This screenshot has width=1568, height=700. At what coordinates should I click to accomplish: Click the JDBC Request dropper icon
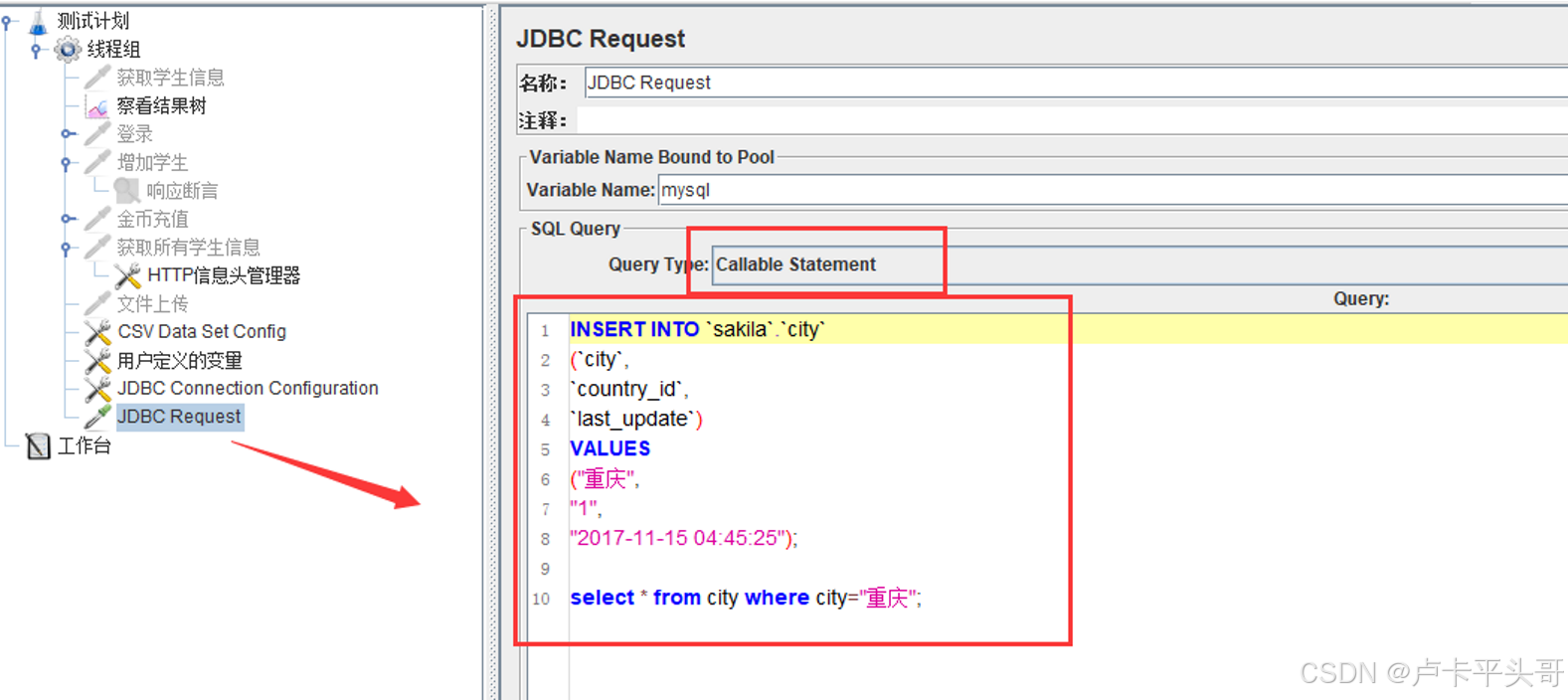point(97,417)
